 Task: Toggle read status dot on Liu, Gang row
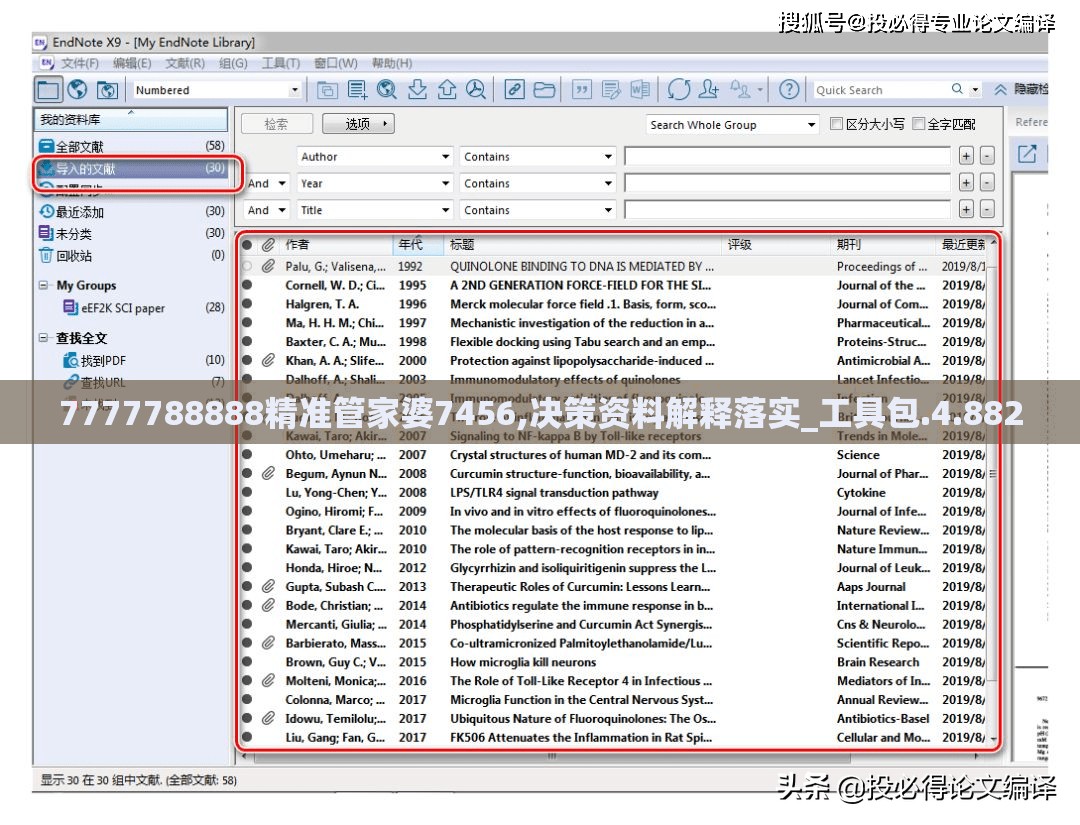[x=247, y=737]
